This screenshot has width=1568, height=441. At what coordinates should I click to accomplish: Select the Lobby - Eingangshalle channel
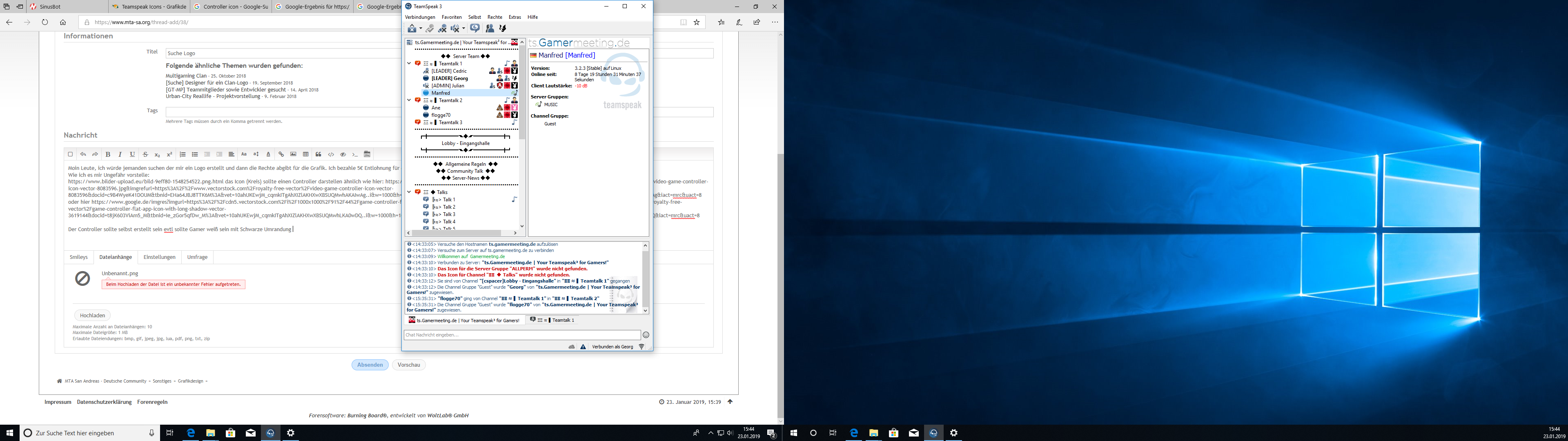[465, 144]
